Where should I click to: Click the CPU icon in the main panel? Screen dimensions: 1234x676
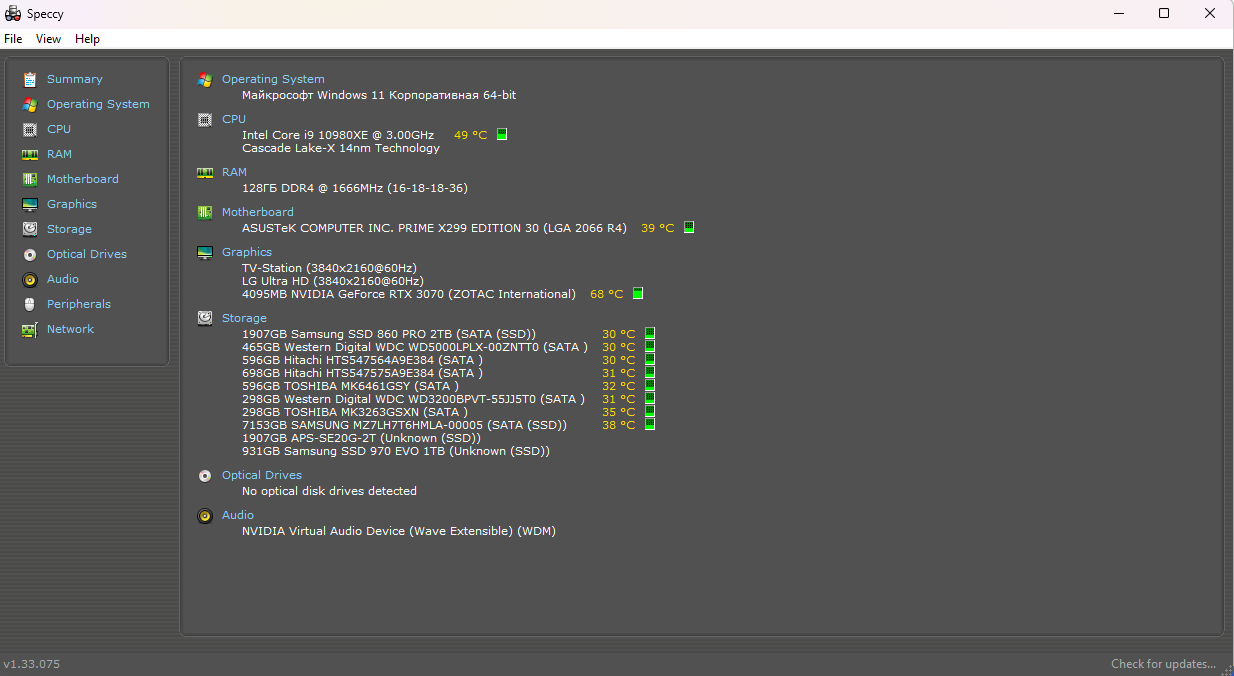click(205, 119)
